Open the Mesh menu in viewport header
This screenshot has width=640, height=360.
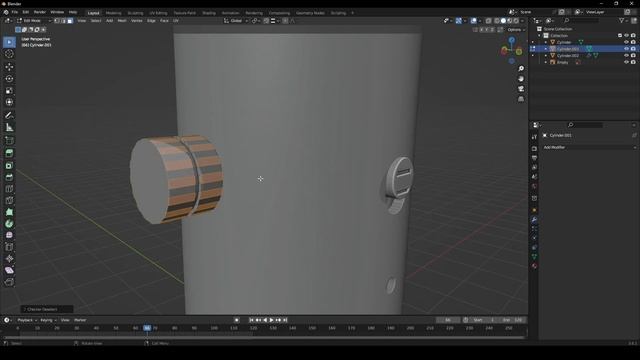click(122, 20)
